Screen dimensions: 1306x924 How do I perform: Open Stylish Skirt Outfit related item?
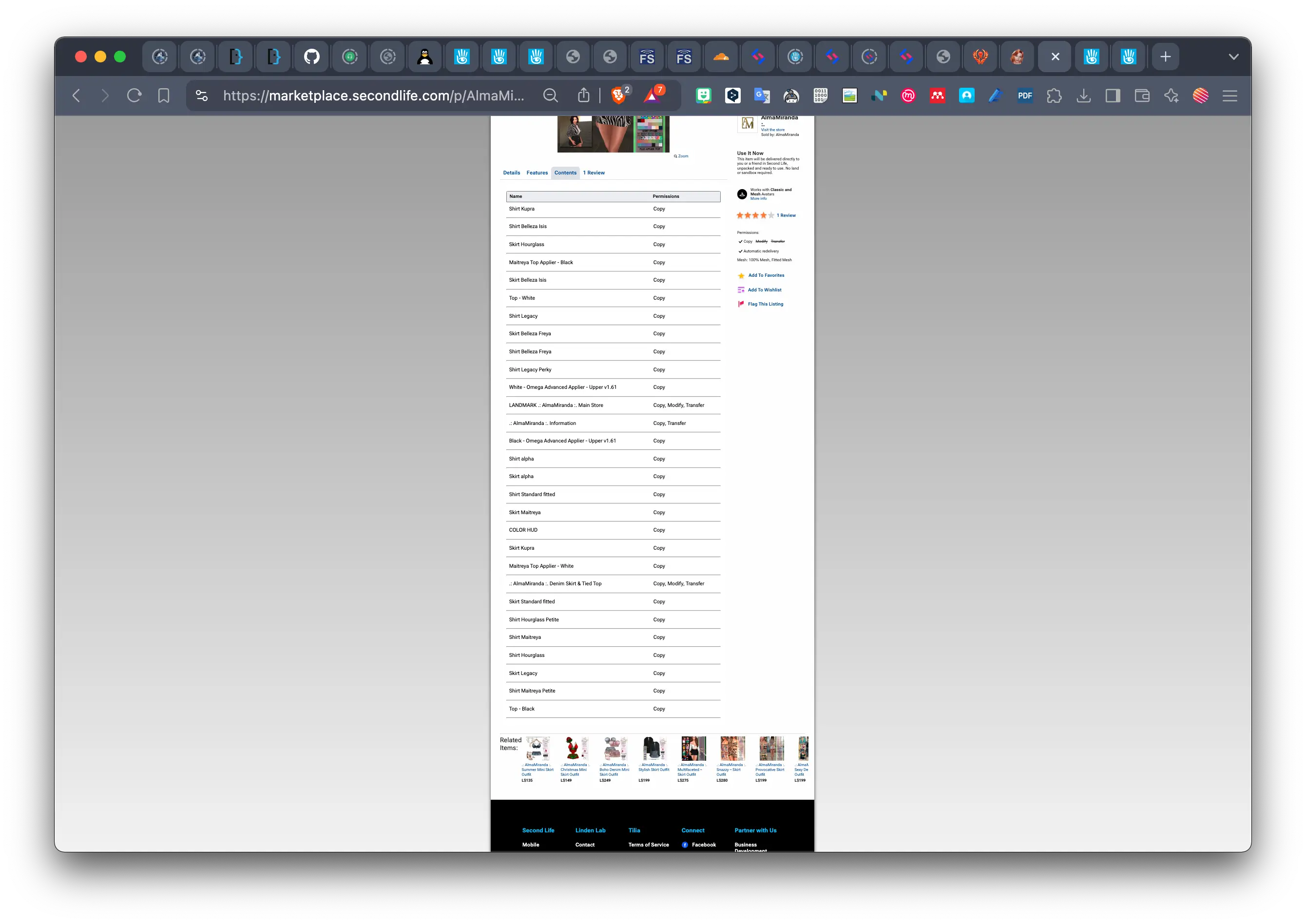(x=653, y=767)
